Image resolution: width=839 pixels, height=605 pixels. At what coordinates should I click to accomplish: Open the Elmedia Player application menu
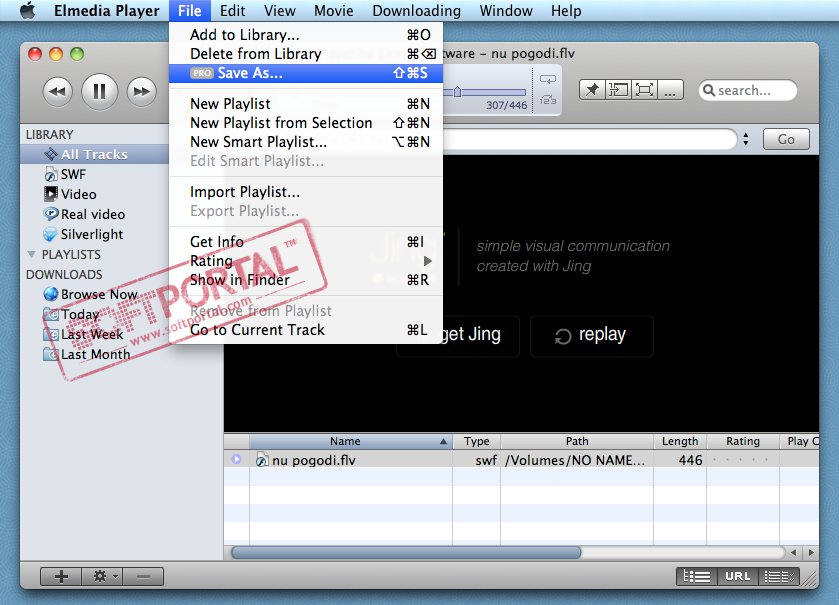[x=106, y=11]
